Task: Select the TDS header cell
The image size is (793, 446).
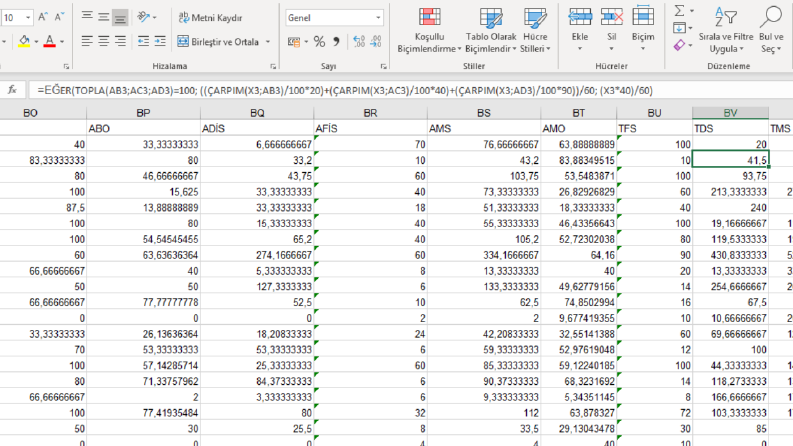Action: pyautogui.click(x=730, y=128)
